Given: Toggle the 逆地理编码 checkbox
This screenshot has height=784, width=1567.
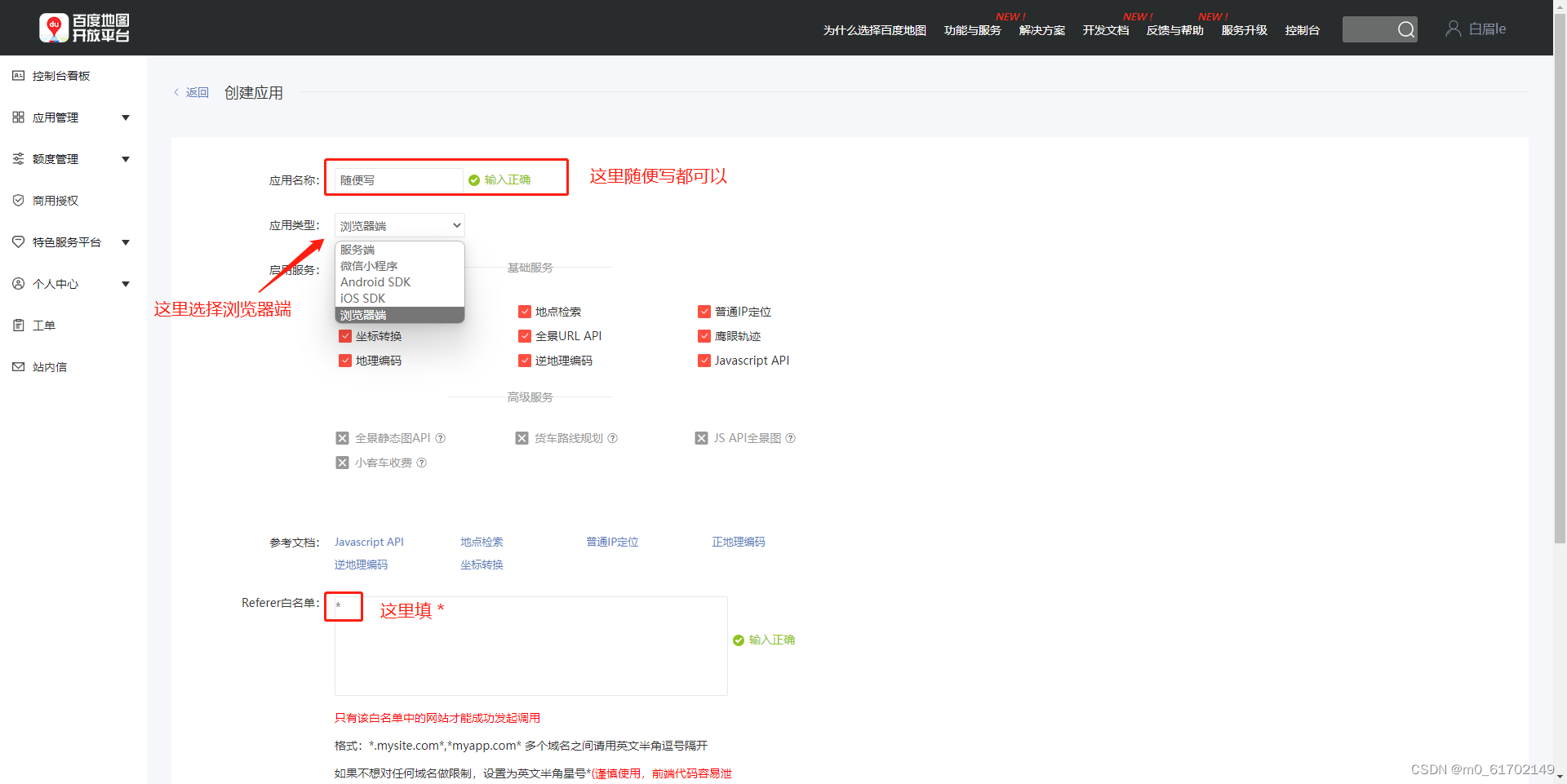Looking at the screenshot, I should point(525,361).
